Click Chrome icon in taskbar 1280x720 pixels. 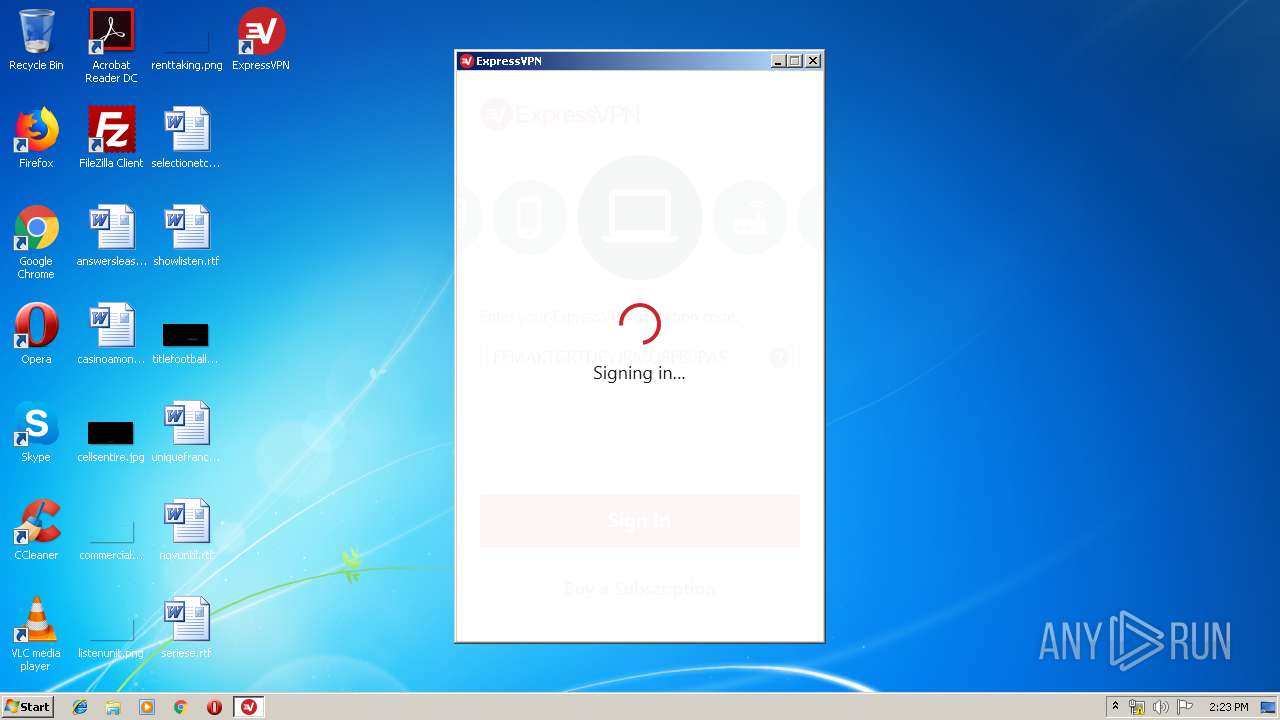[x=181, y=707]
